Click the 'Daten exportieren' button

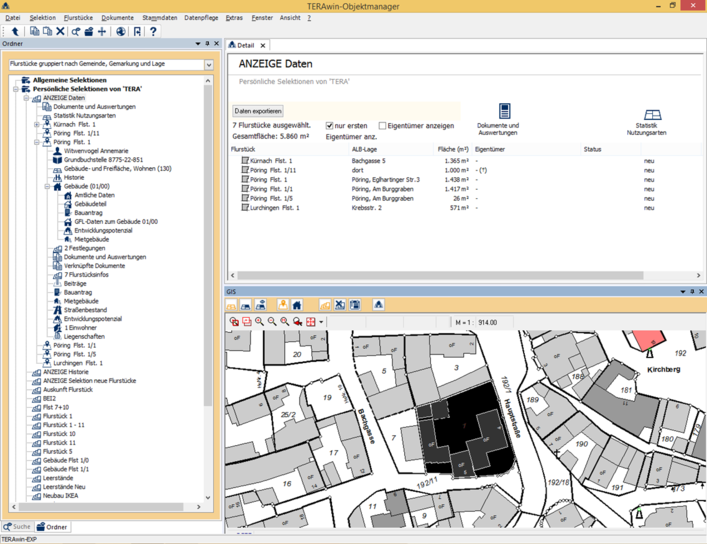(258, 111)
